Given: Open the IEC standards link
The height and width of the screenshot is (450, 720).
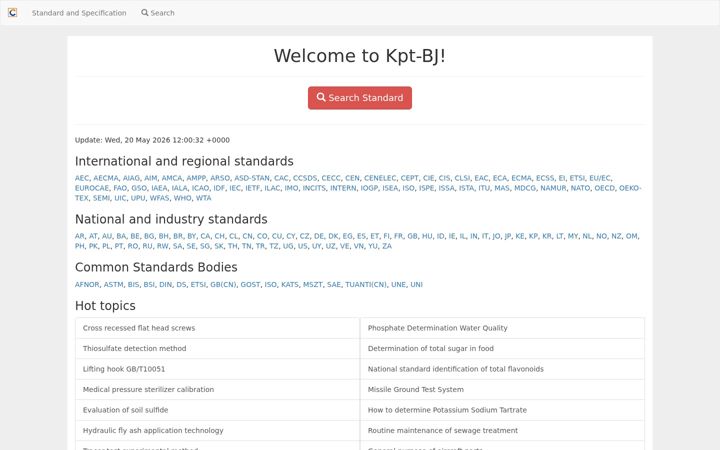Looking at the screenshot, I should (235, 188).
